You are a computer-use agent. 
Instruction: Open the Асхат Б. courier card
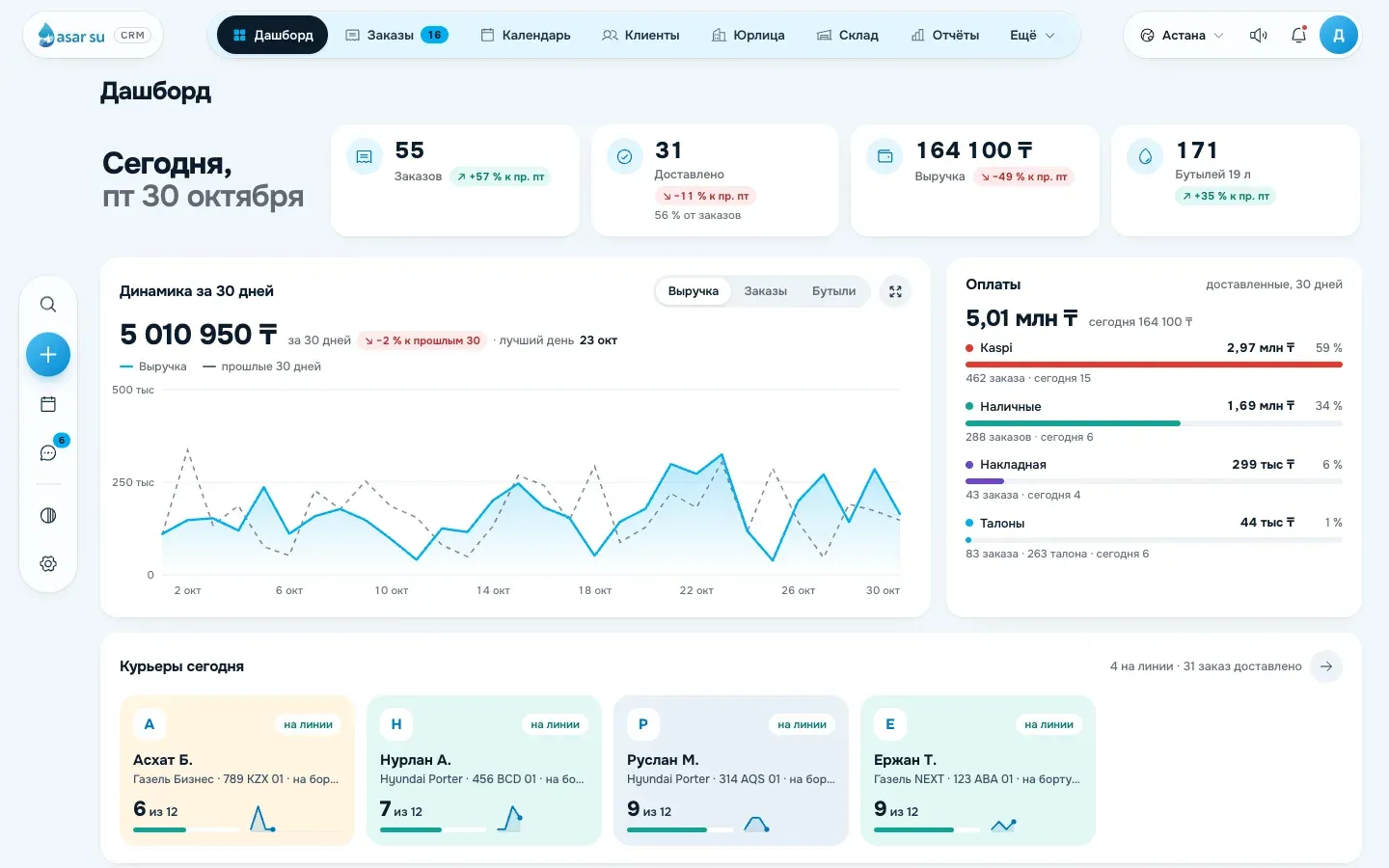pyautogui.click(x=237, y=771)
